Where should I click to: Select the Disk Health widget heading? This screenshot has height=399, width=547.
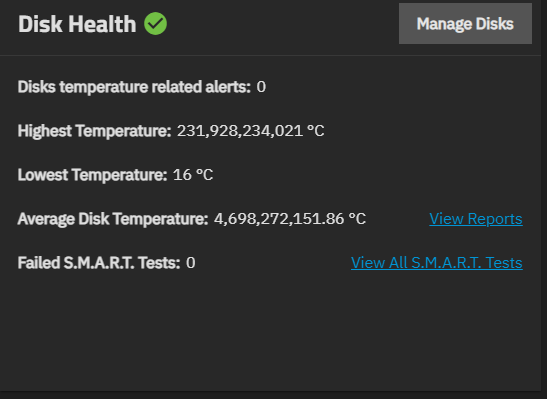point(77,24)
